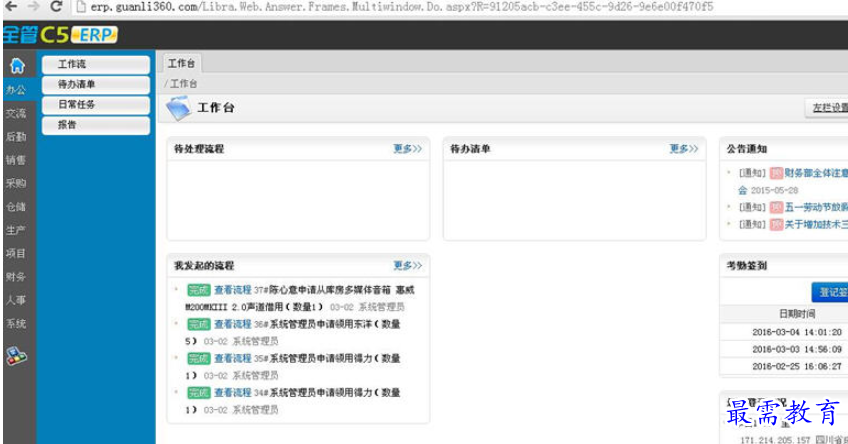Image resolution: width=848 pixels, height=444 pixels.
Task: Open the 关于增加技术 notice
Action: click(x=816, y=224)
